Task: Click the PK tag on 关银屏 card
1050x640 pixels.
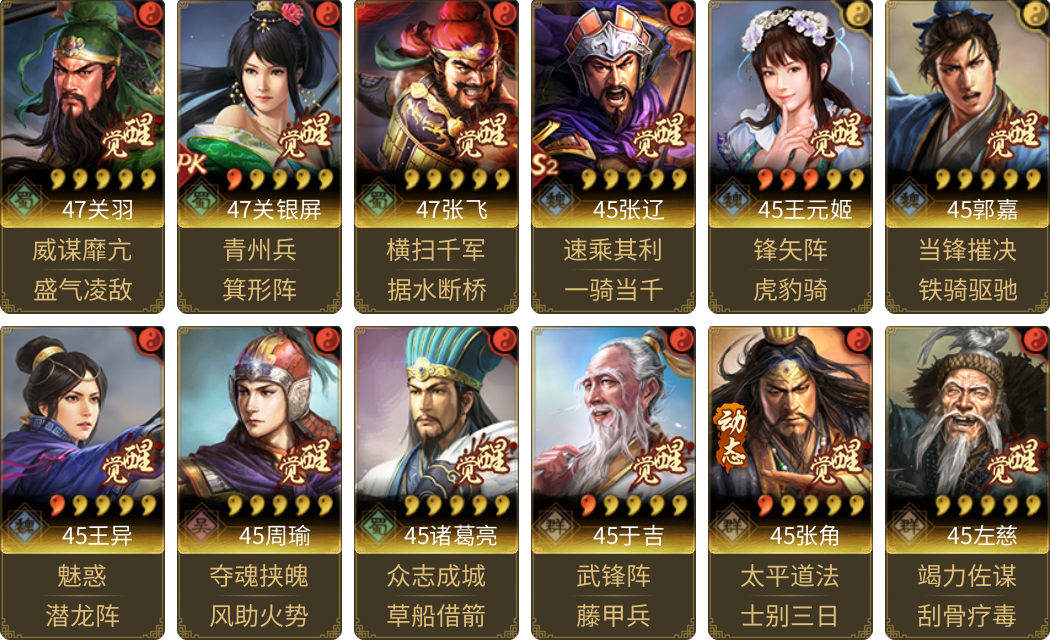Action: 192,163
